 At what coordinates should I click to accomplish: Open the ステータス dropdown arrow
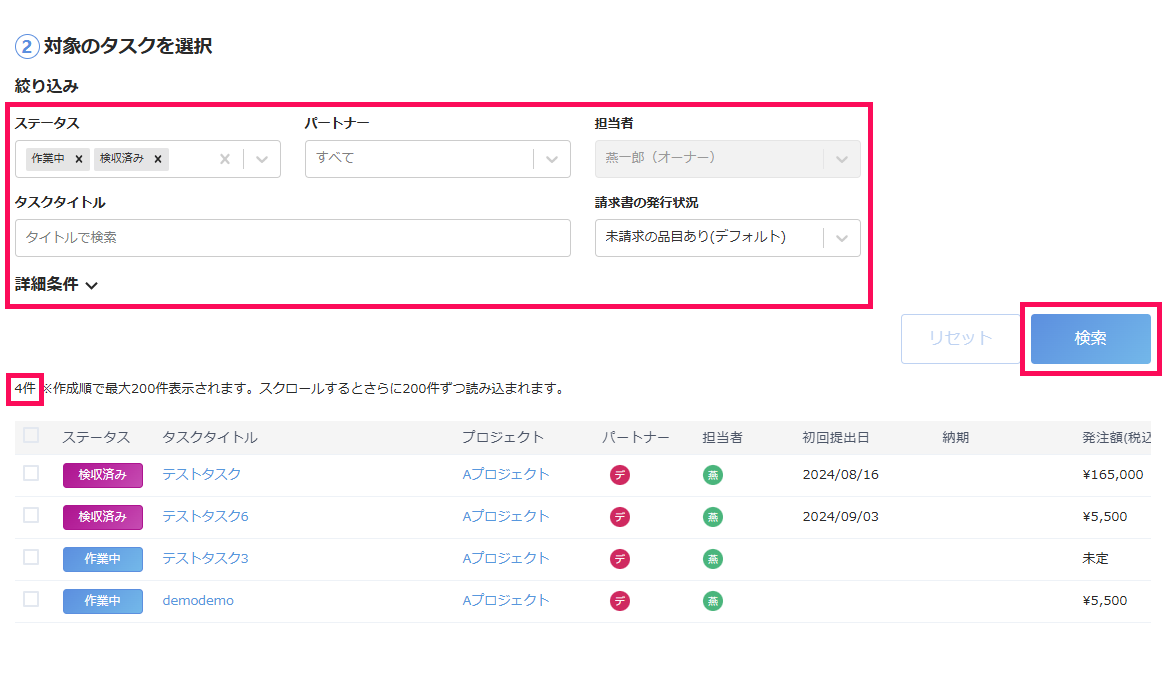click(x=262, y=159)
